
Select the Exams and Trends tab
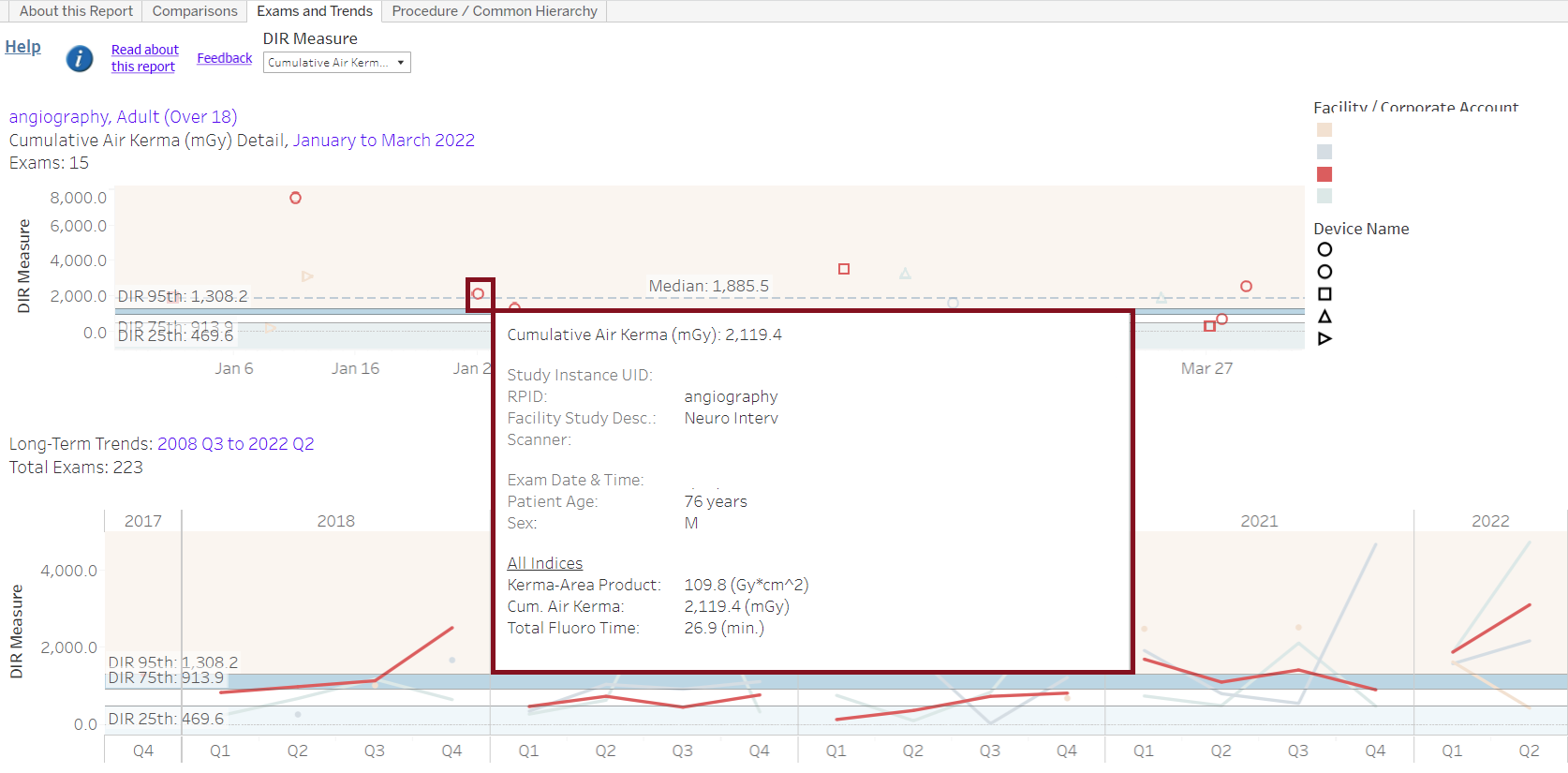tap(315, 11)
